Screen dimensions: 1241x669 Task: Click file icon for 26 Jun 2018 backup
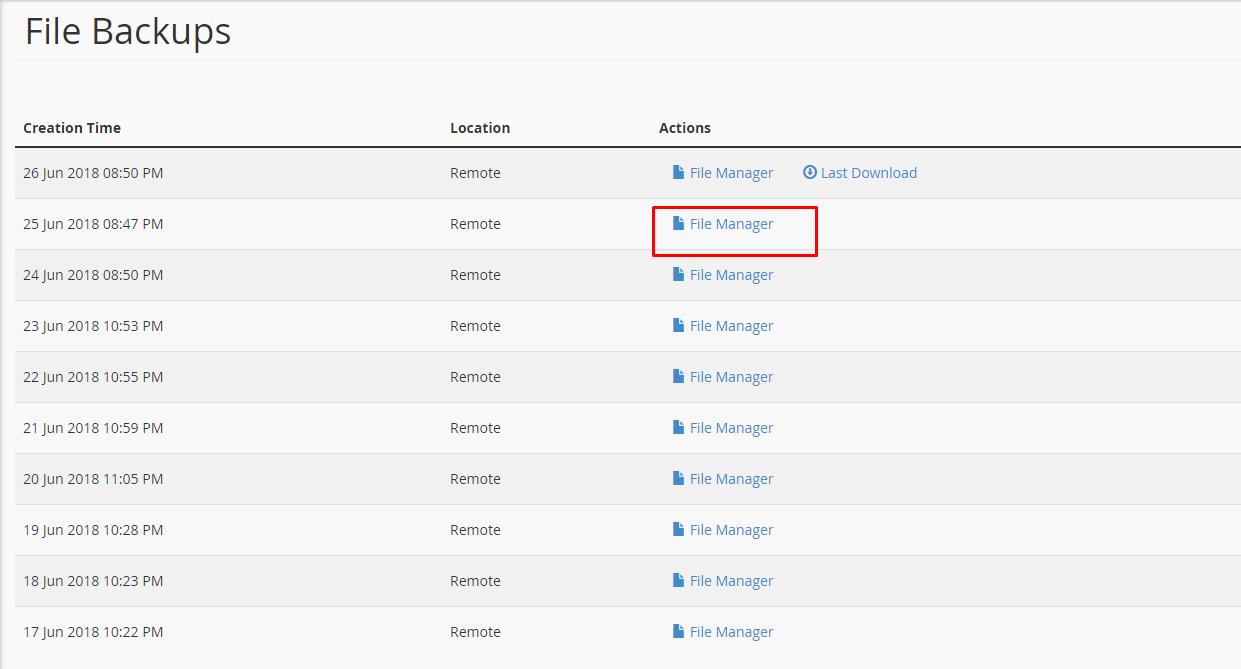(678, 173)
